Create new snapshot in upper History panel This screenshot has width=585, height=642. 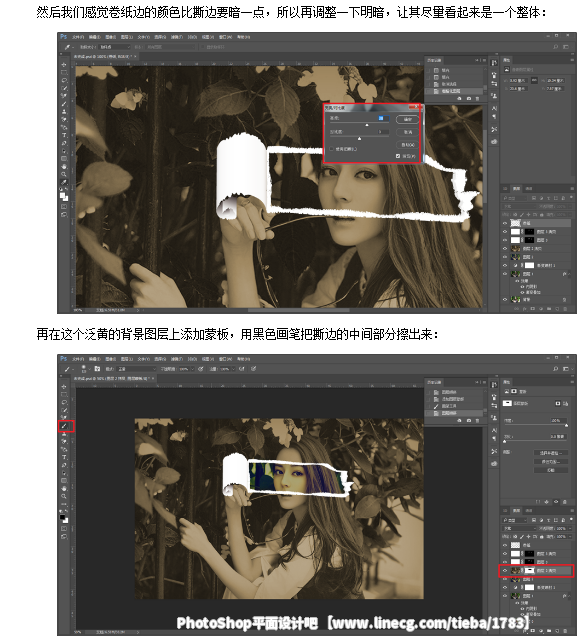pyautogui.click(x=469, y=99)
